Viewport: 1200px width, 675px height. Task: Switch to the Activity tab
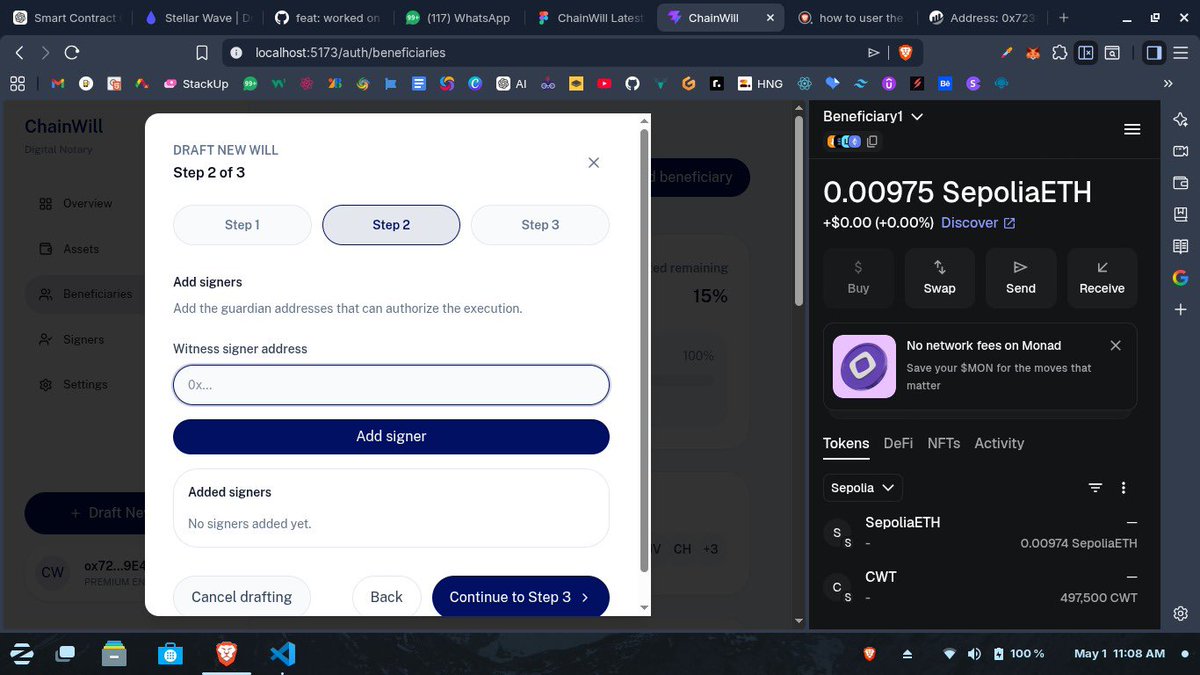(x=999, y=443)
